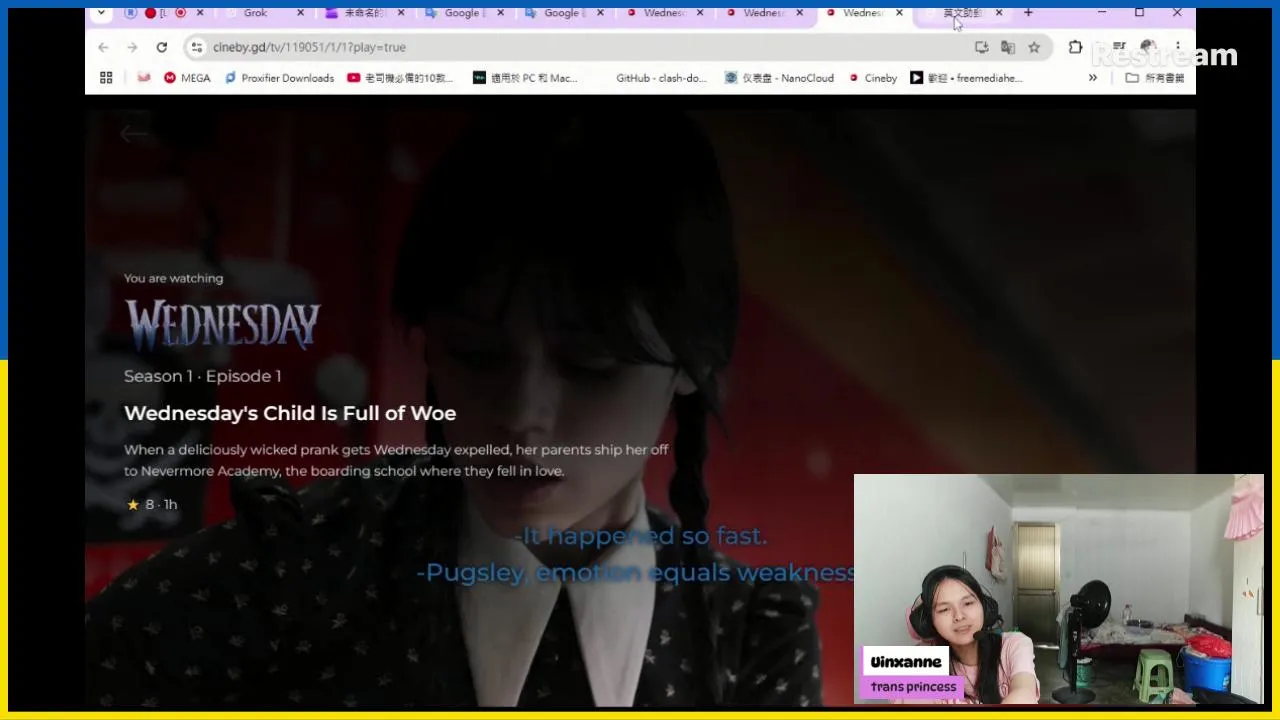The width and height of the screenshot is (1280, 720).
Task: Click the browser forward arrow
Action: click(x=132, y=47)
